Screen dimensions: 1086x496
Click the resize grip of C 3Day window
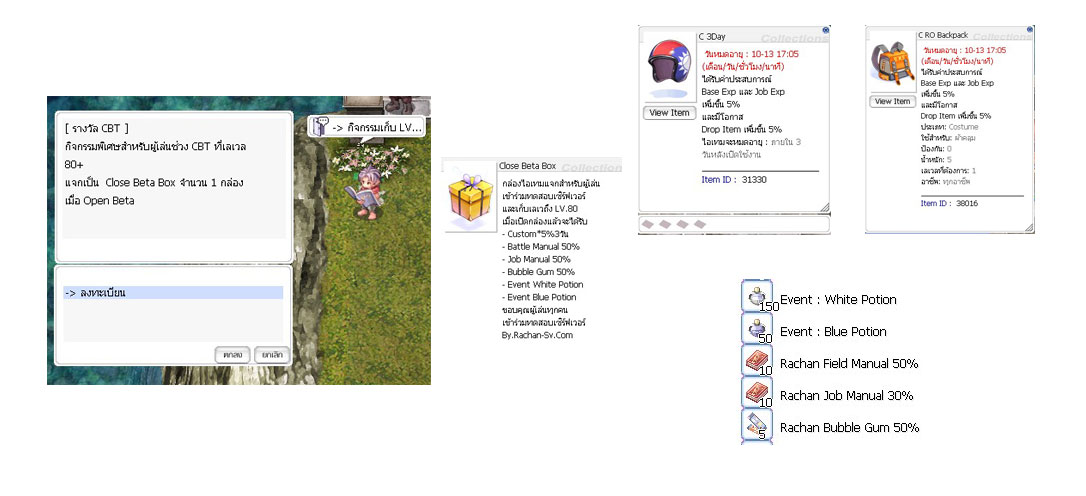824,207
